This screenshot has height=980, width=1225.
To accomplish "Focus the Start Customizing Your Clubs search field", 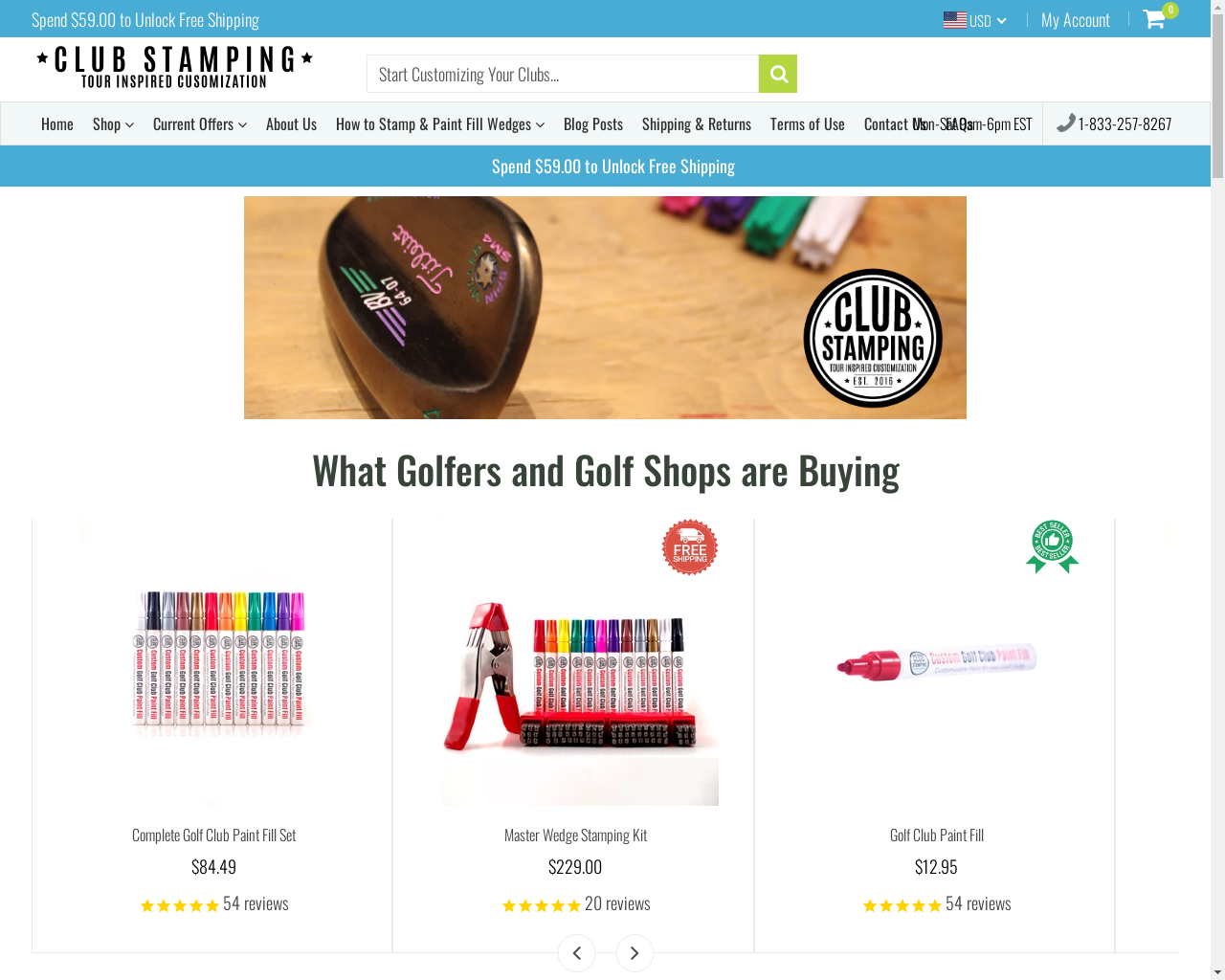I will pos(563,74).
